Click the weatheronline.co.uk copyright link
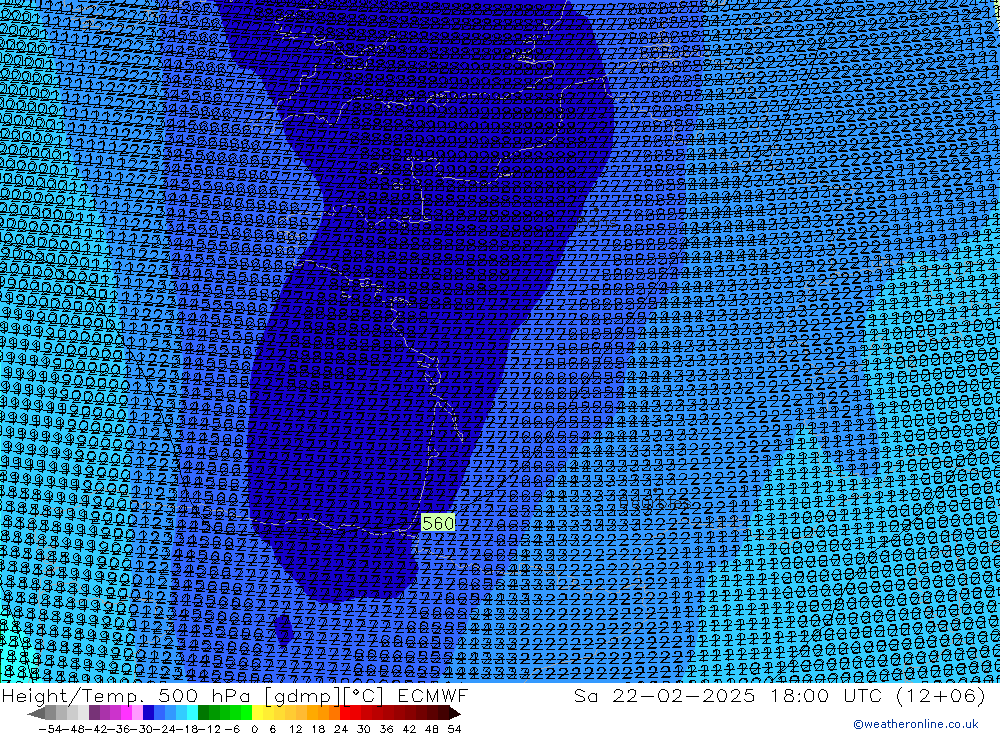The width and height of the screenshot is (1000, 733). pos(916,724)
